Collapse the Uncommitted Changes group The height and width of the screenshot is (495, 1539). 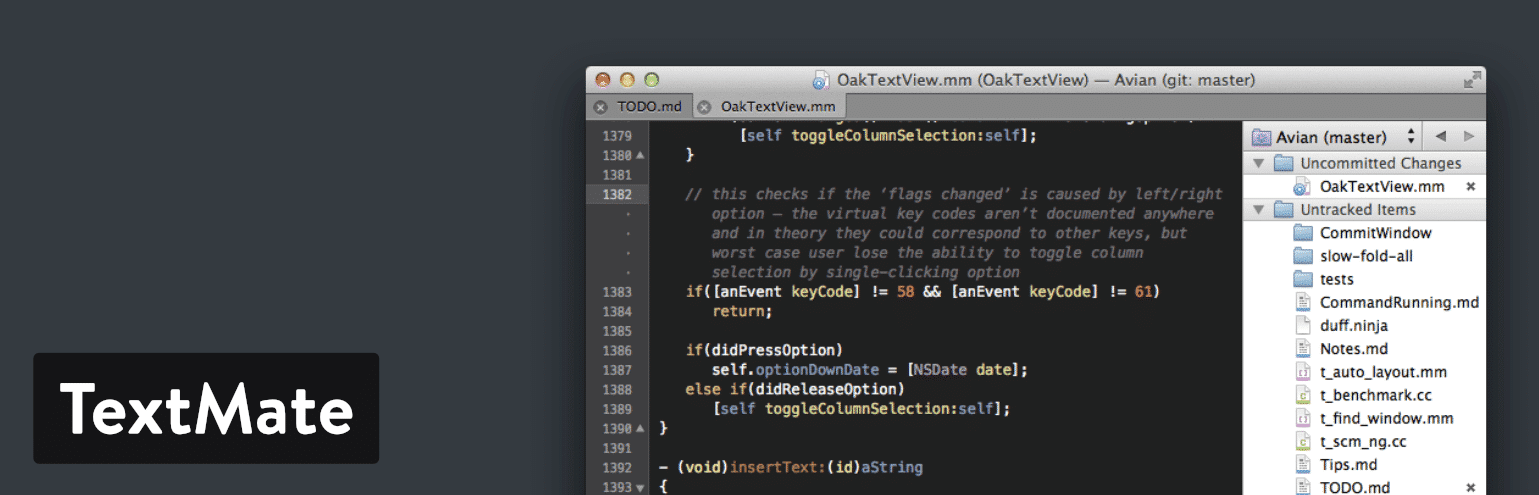(x=1258, y=163)
